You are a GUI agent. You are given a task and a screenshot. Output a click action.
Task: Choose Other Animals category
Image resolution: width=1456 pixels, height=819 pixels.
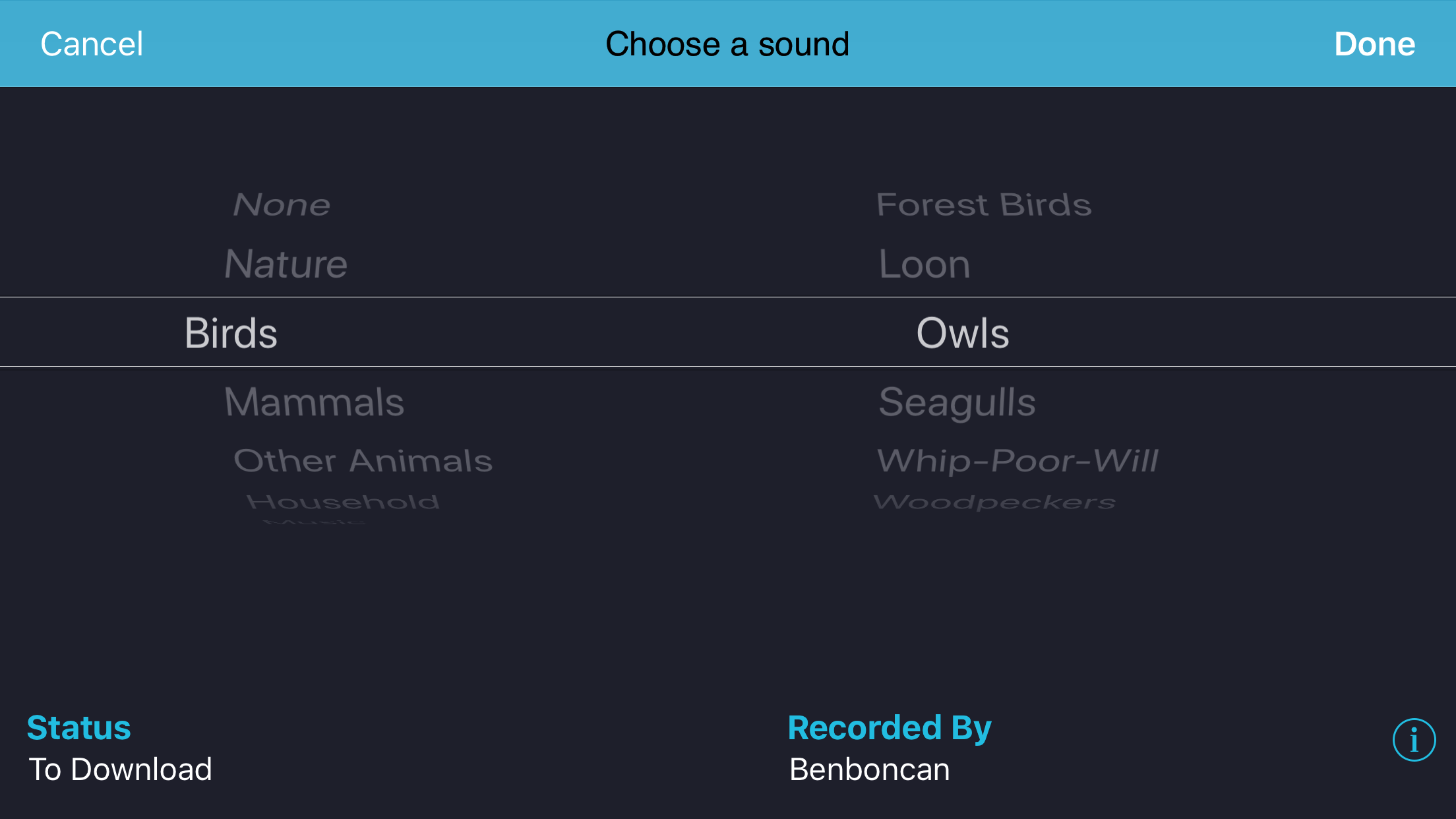363,460
